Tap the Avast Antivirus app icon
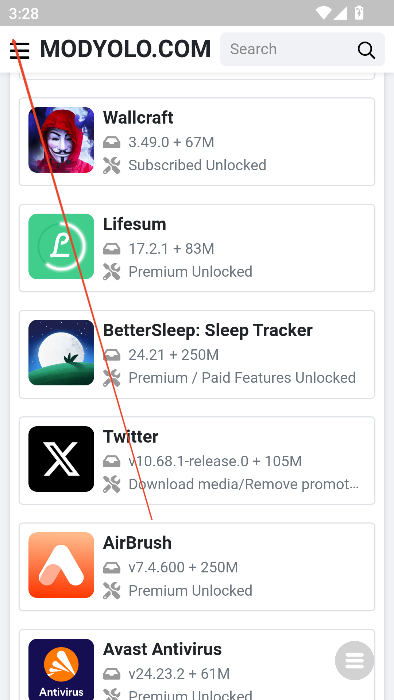Image resolution: width=394 pixels, height=700 pixels. (x=61, y=669)
